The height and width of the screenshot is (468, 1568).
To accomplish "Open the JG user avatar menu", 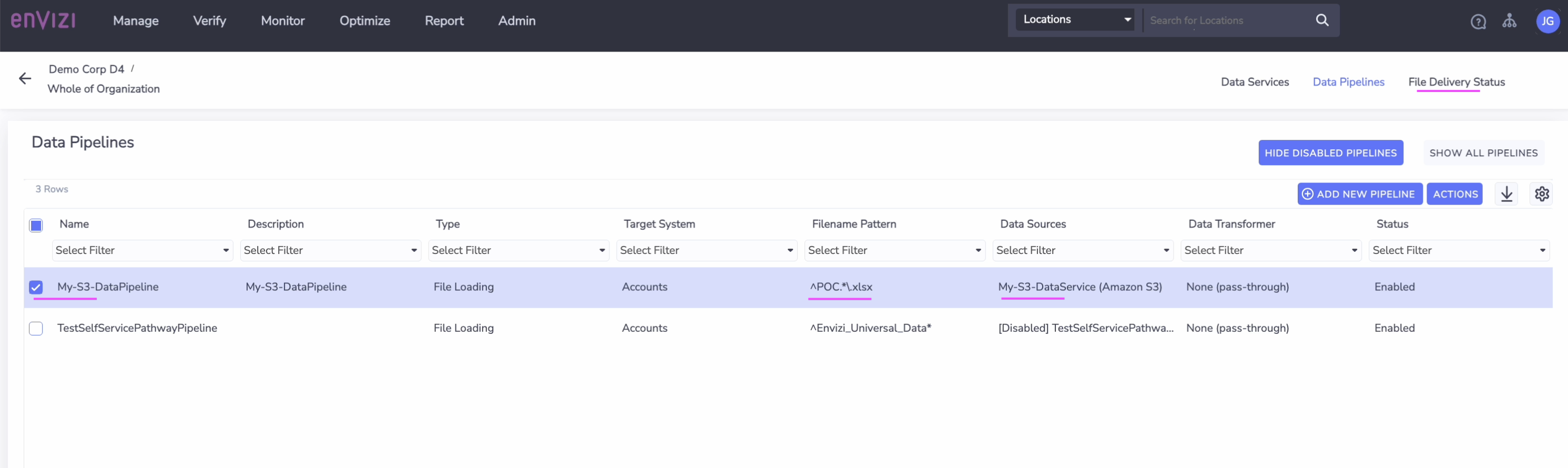I will tap(1546, 22).
